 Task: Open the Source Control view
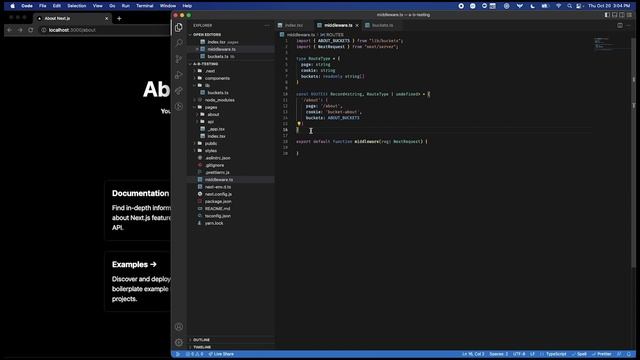point(179,59)
